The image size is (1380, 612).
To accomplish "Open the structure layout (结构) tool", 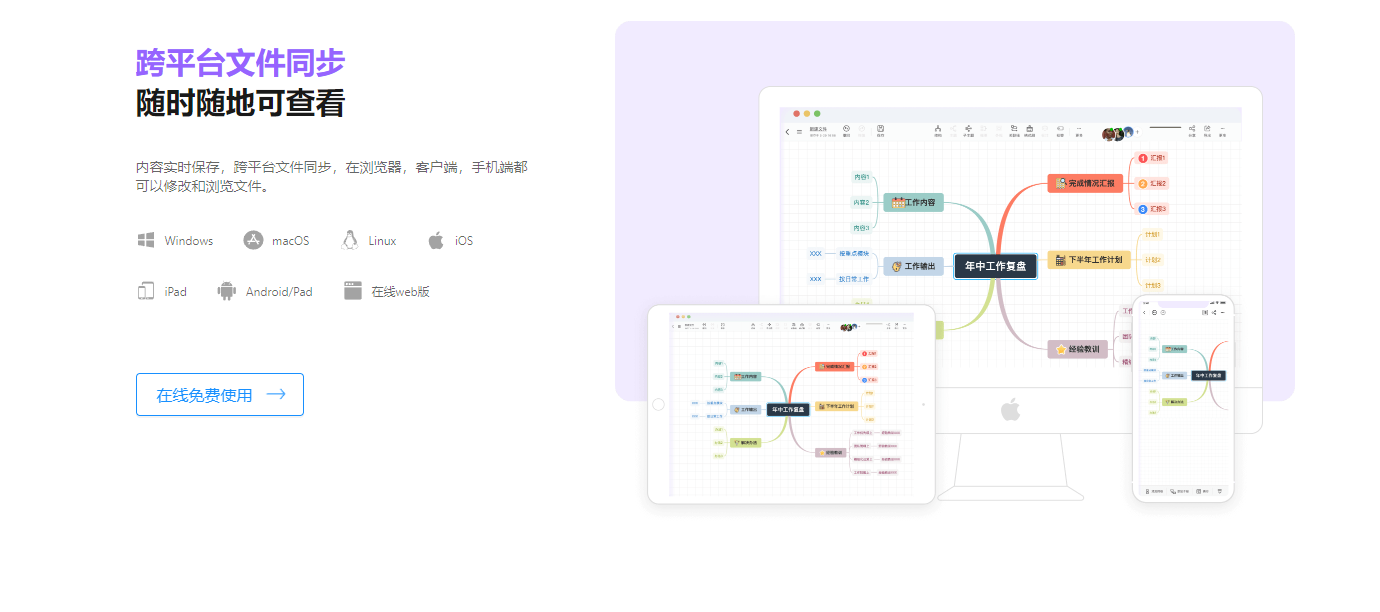I will (x=939, y=129).
